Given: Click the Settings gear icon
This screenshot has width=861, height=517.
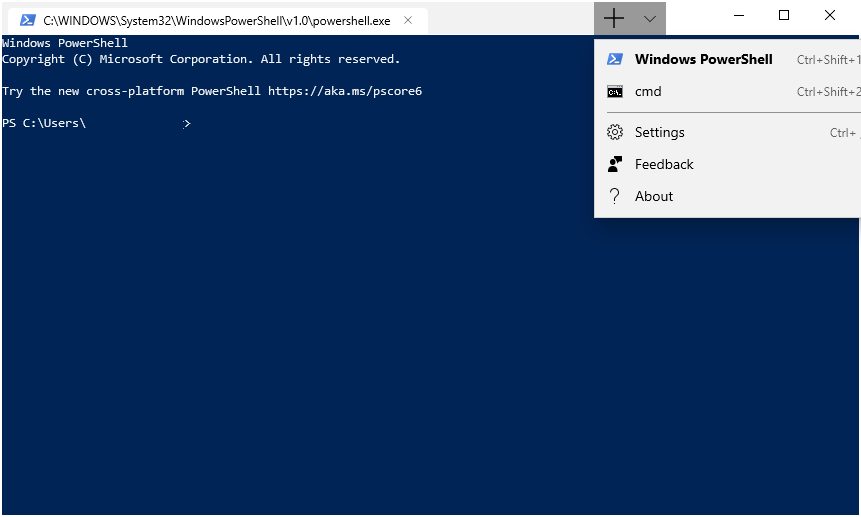Looking at the screenshot, I should point(614,132).
